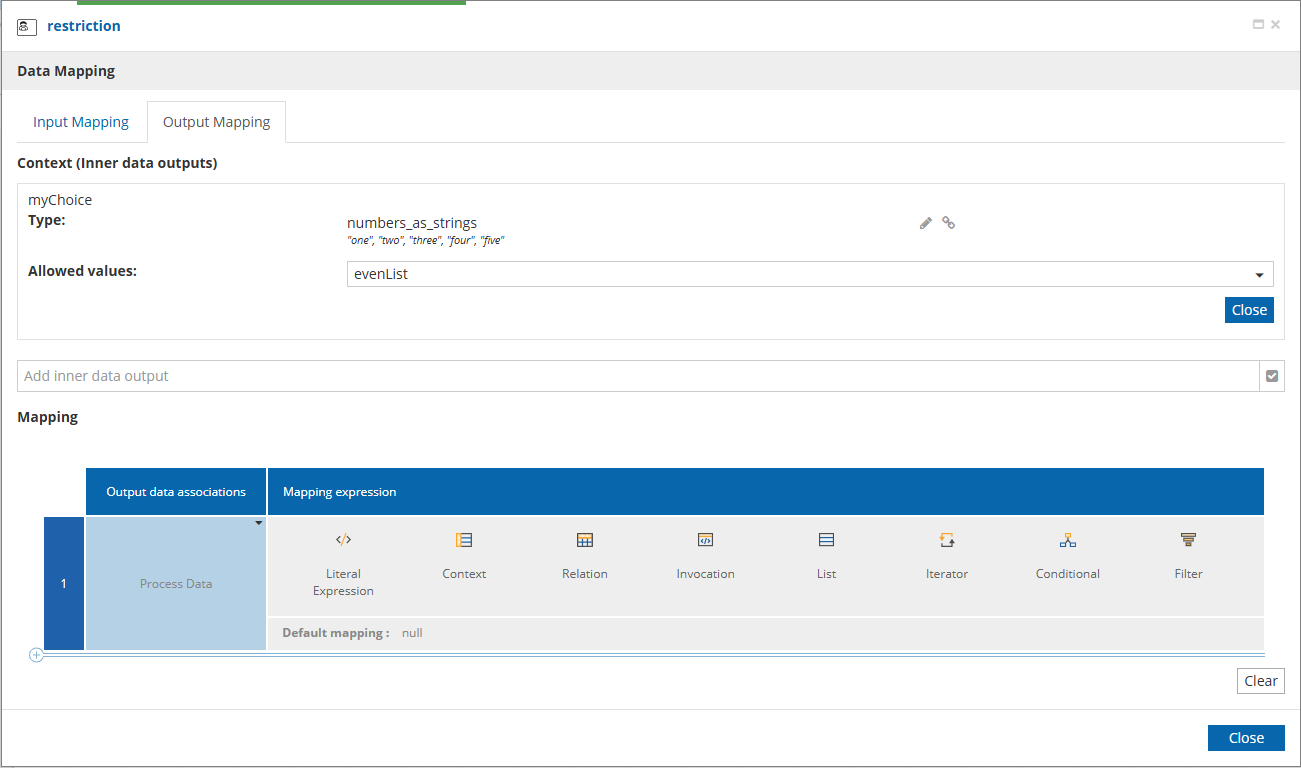Click the restriction title text

coord(84,26)
